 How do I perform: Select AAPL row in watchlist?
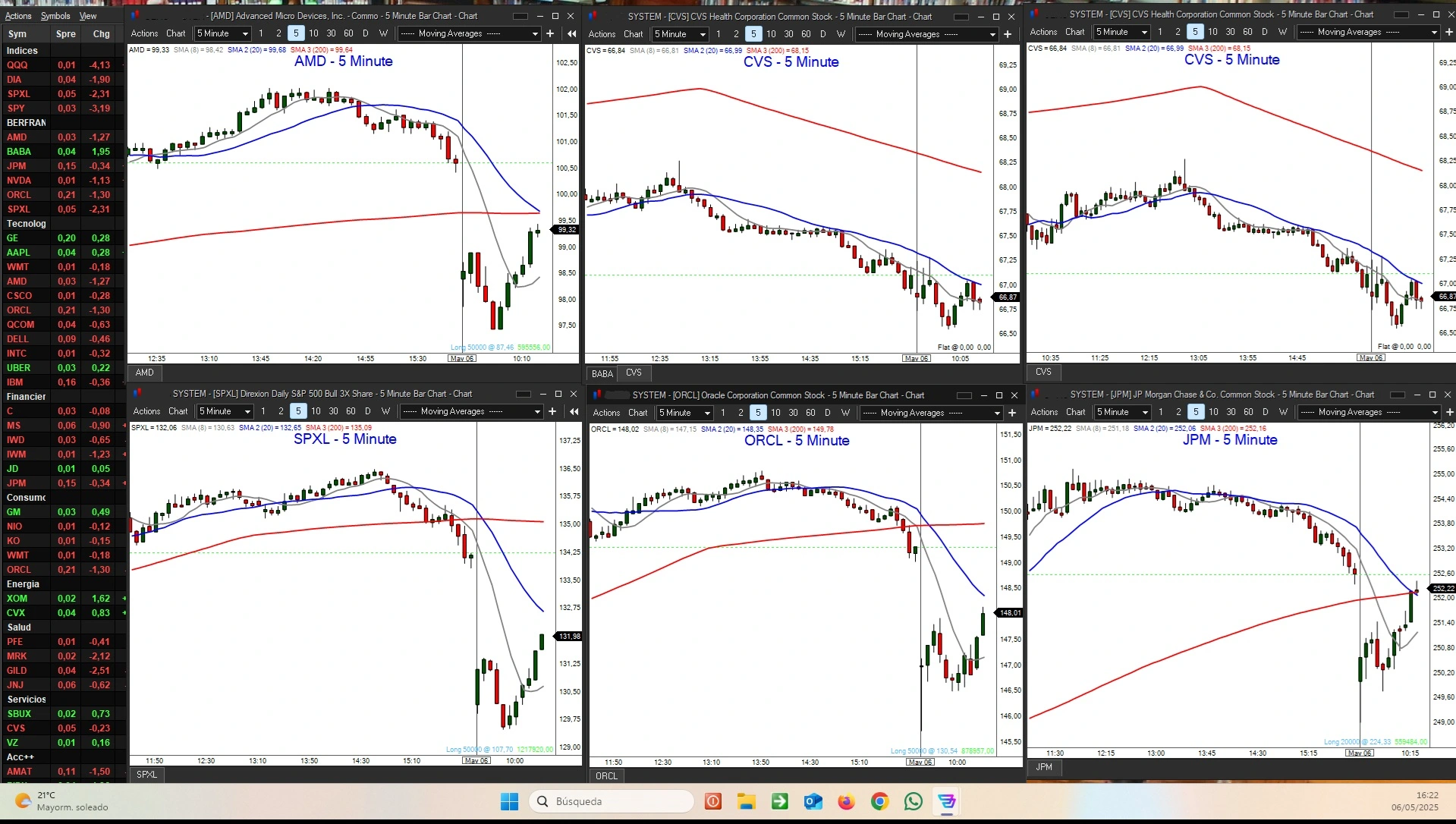(x=62, y=253)
